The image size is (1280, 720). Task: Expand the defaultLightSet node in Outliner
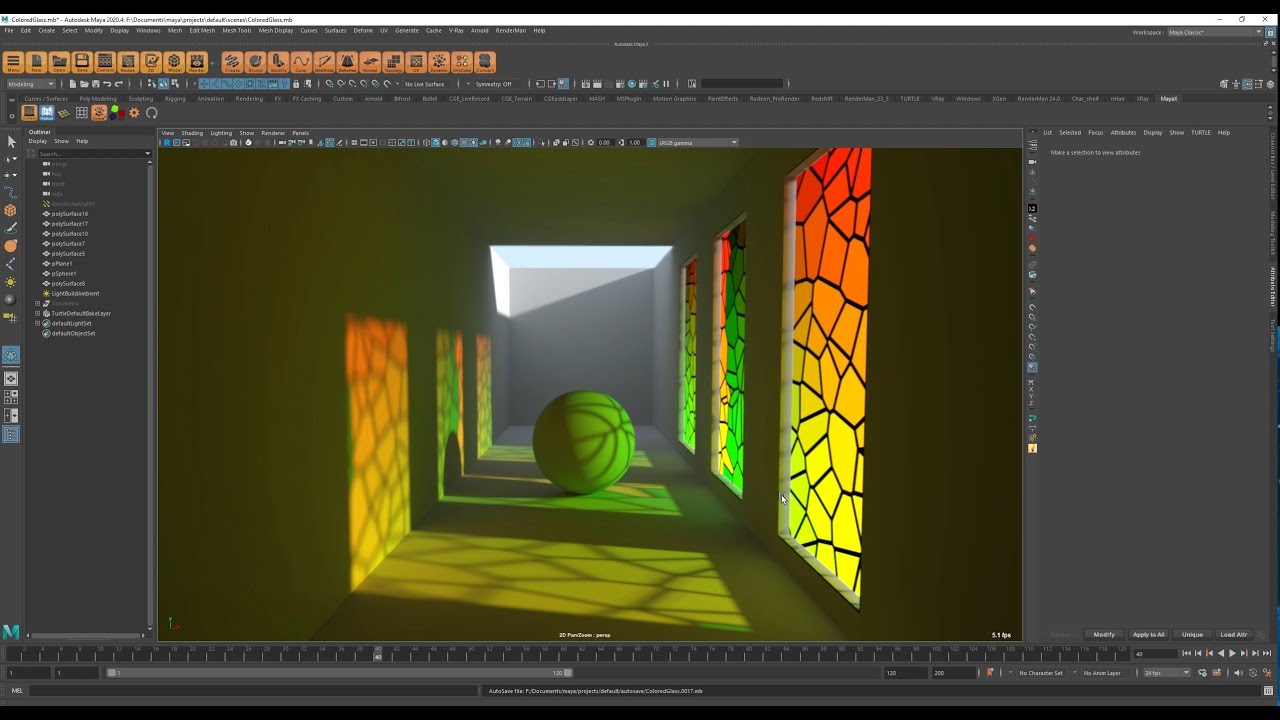pyautogui.click(x=37, y=323)
